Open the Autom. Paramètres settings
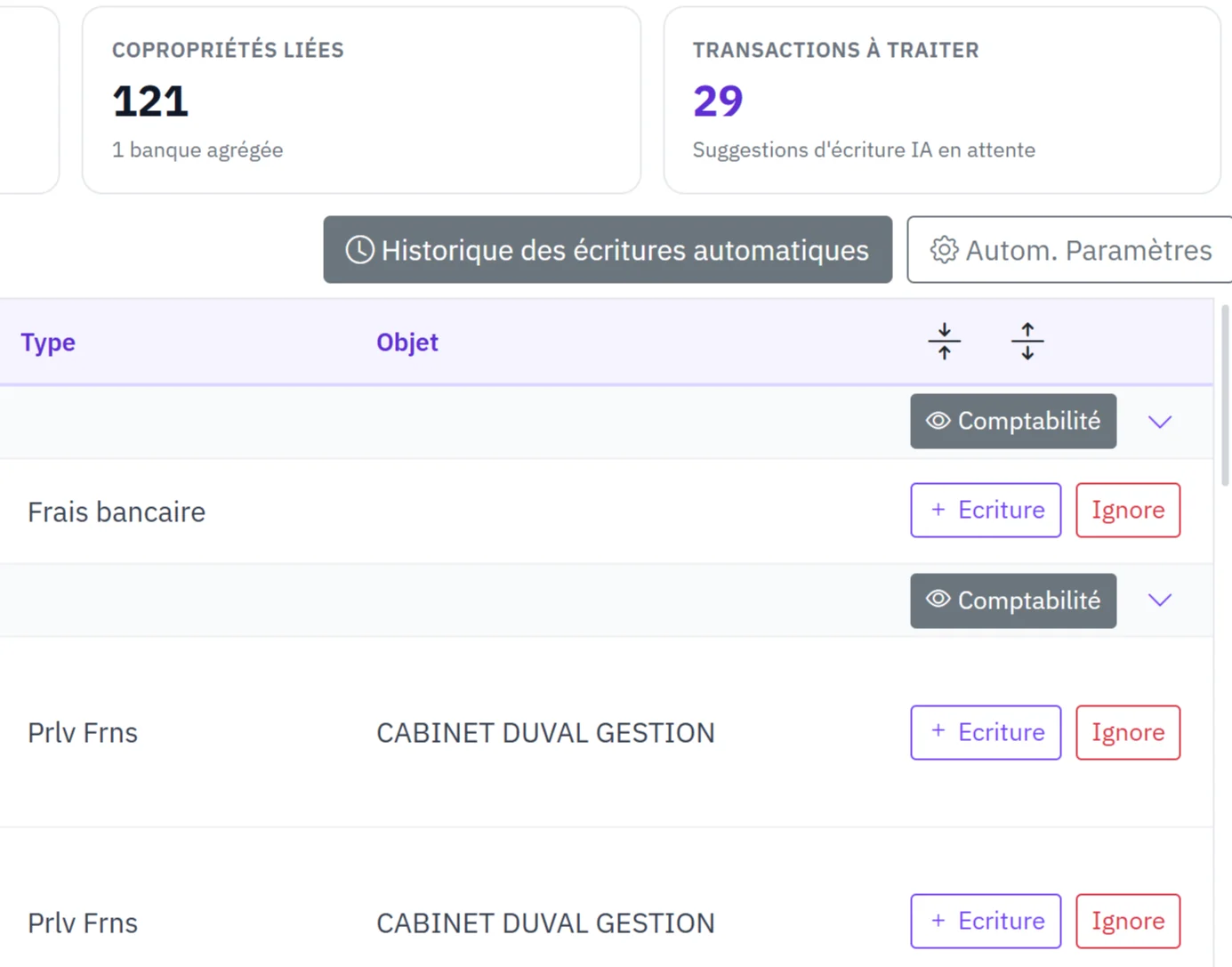Screen dimensions: 1232x967 tap(1070, 250)
